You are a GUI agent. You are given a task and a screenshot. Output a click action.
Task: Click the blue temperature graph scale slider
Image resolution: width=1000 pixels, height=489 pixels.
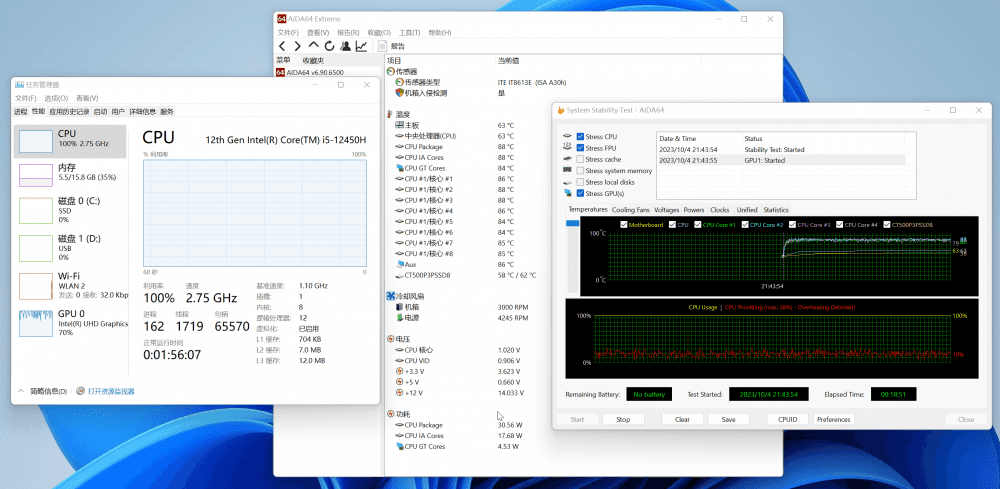coord(573,224)
